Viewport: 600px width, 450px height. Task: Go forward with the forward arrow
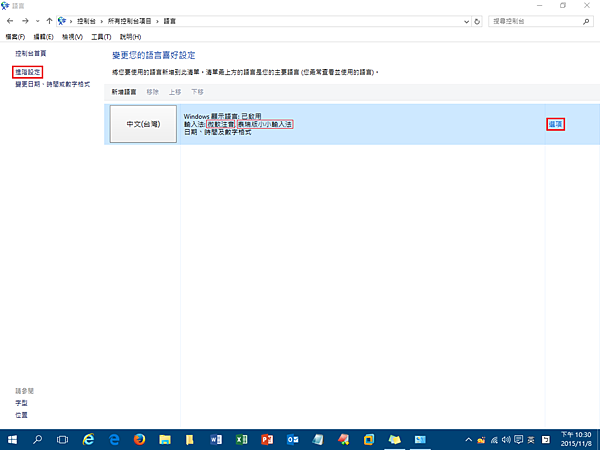tap(25, 21)
